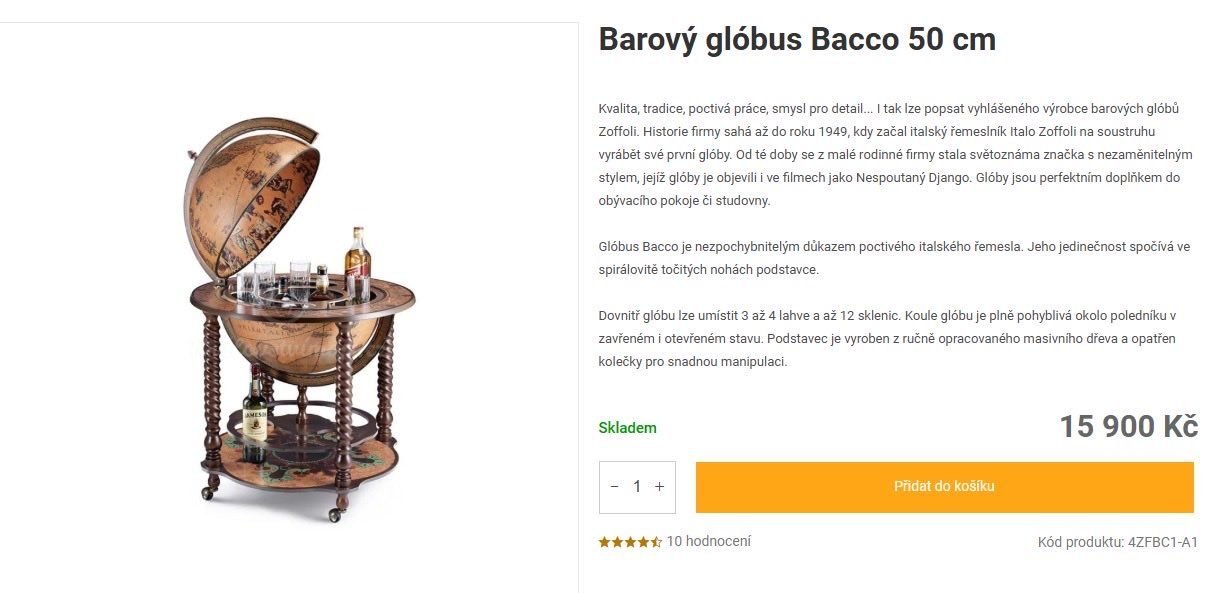Click the product code 4ZFBC1-A1
1225x593 pixels.
pyautogui.click(x=1162, y=542)
